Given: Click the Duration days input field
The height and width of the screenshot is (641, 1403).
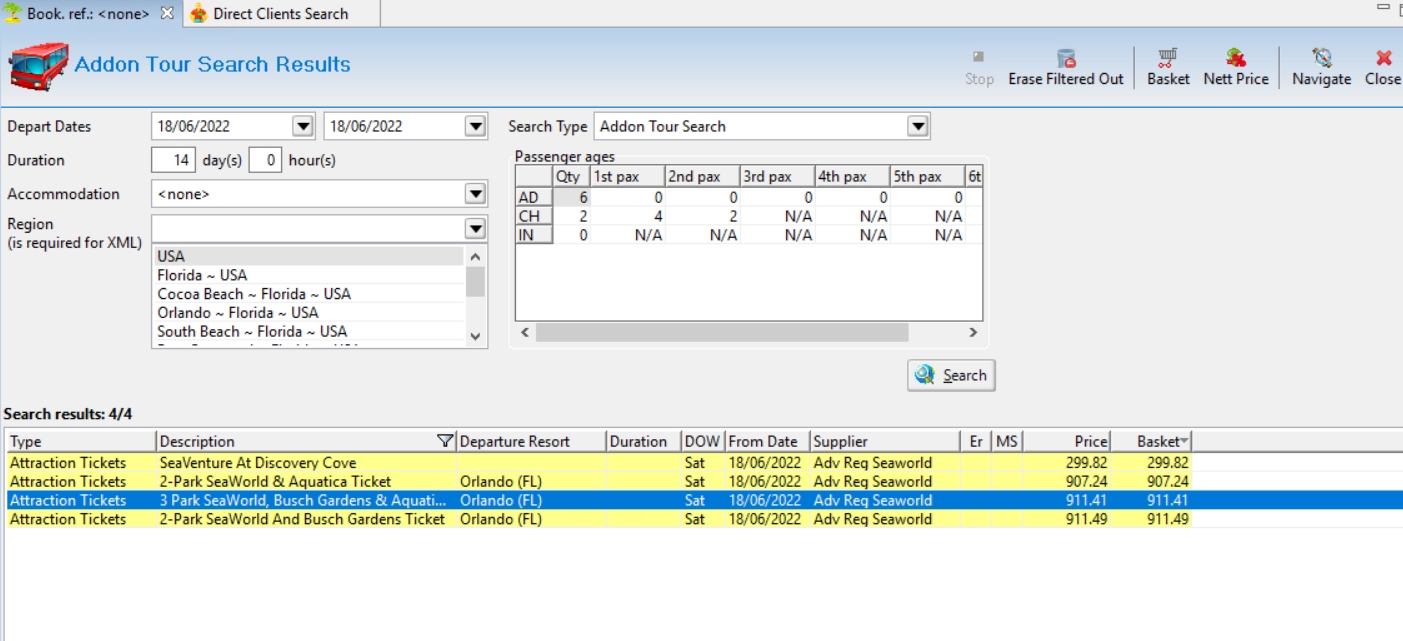Looking at the screenshot, I should (173, 160).
